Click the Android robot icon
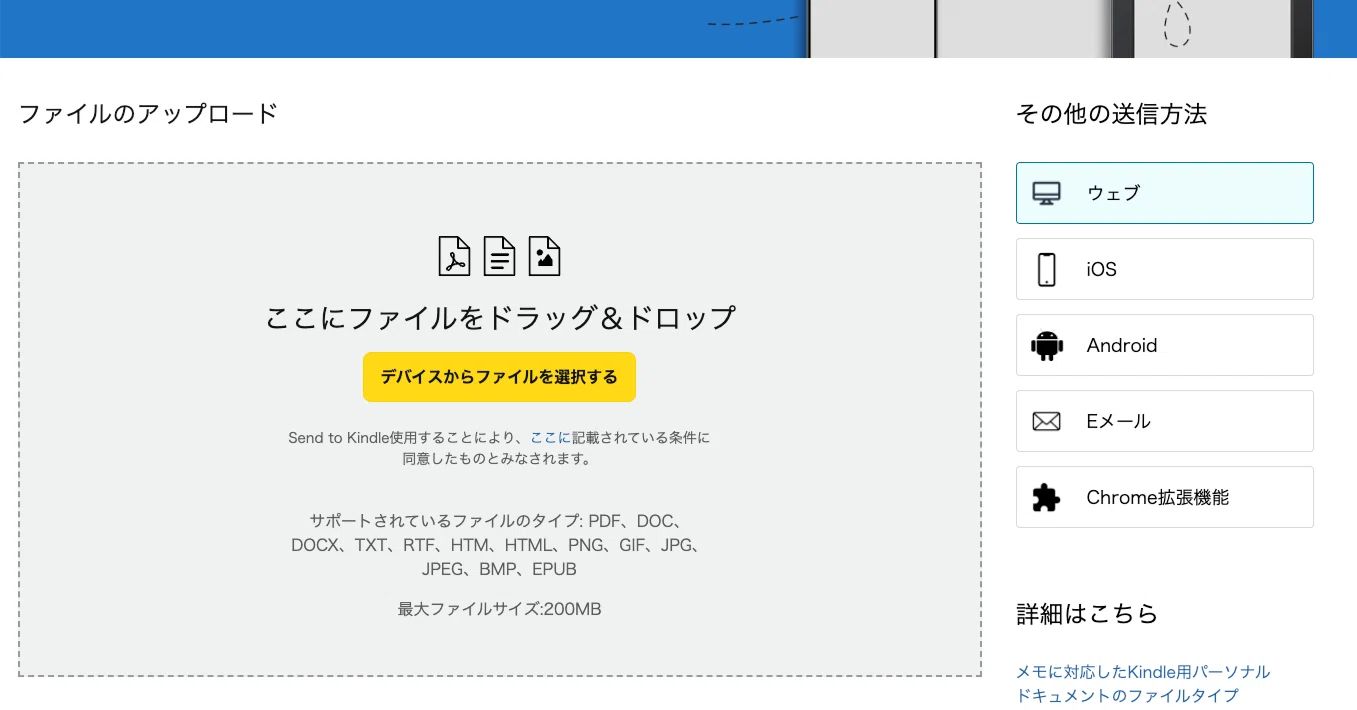Viewport: 1357px width, 710px height. (x=1046, y=345)
